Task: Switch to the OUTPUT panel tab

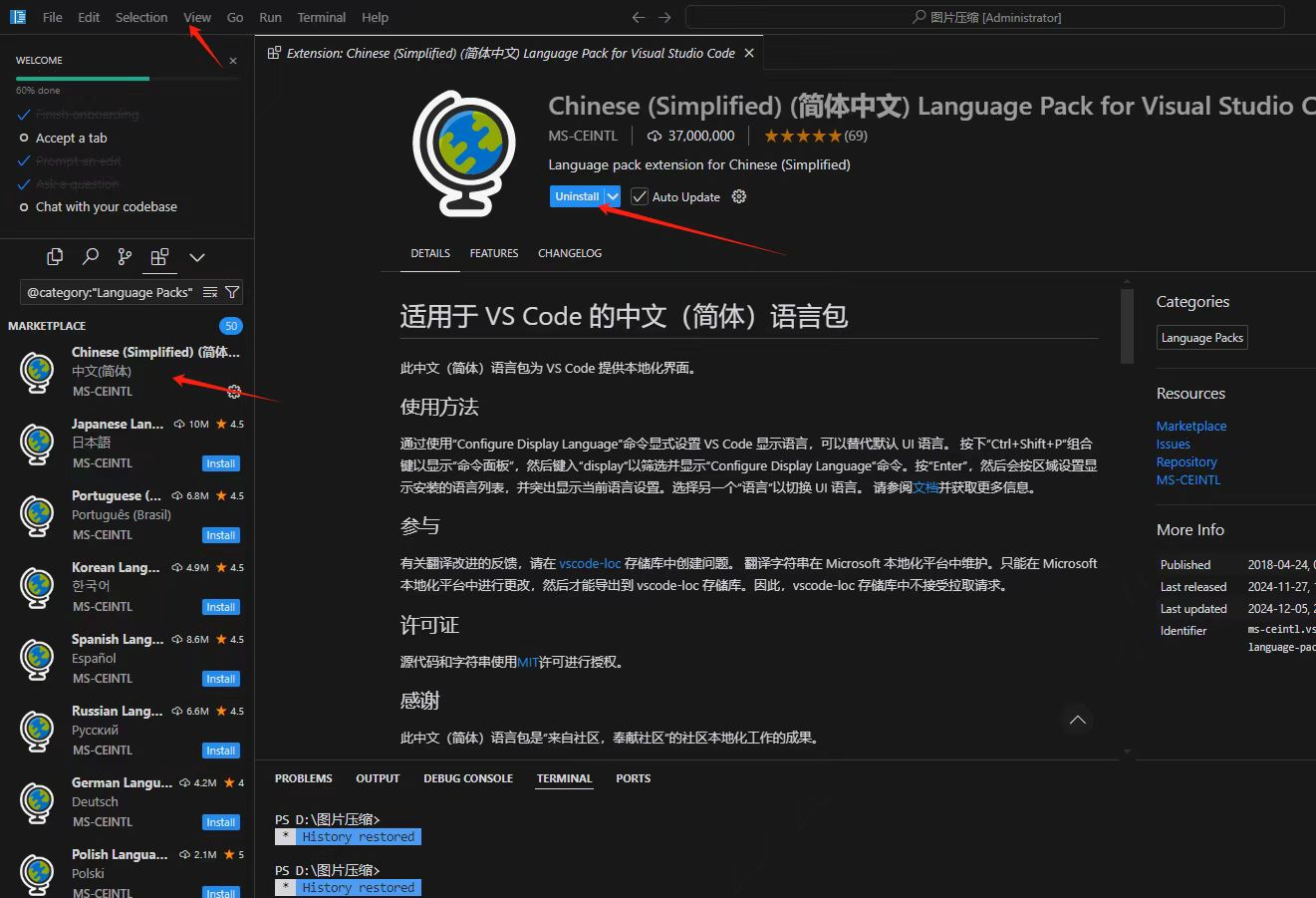Action: (378, 778)
